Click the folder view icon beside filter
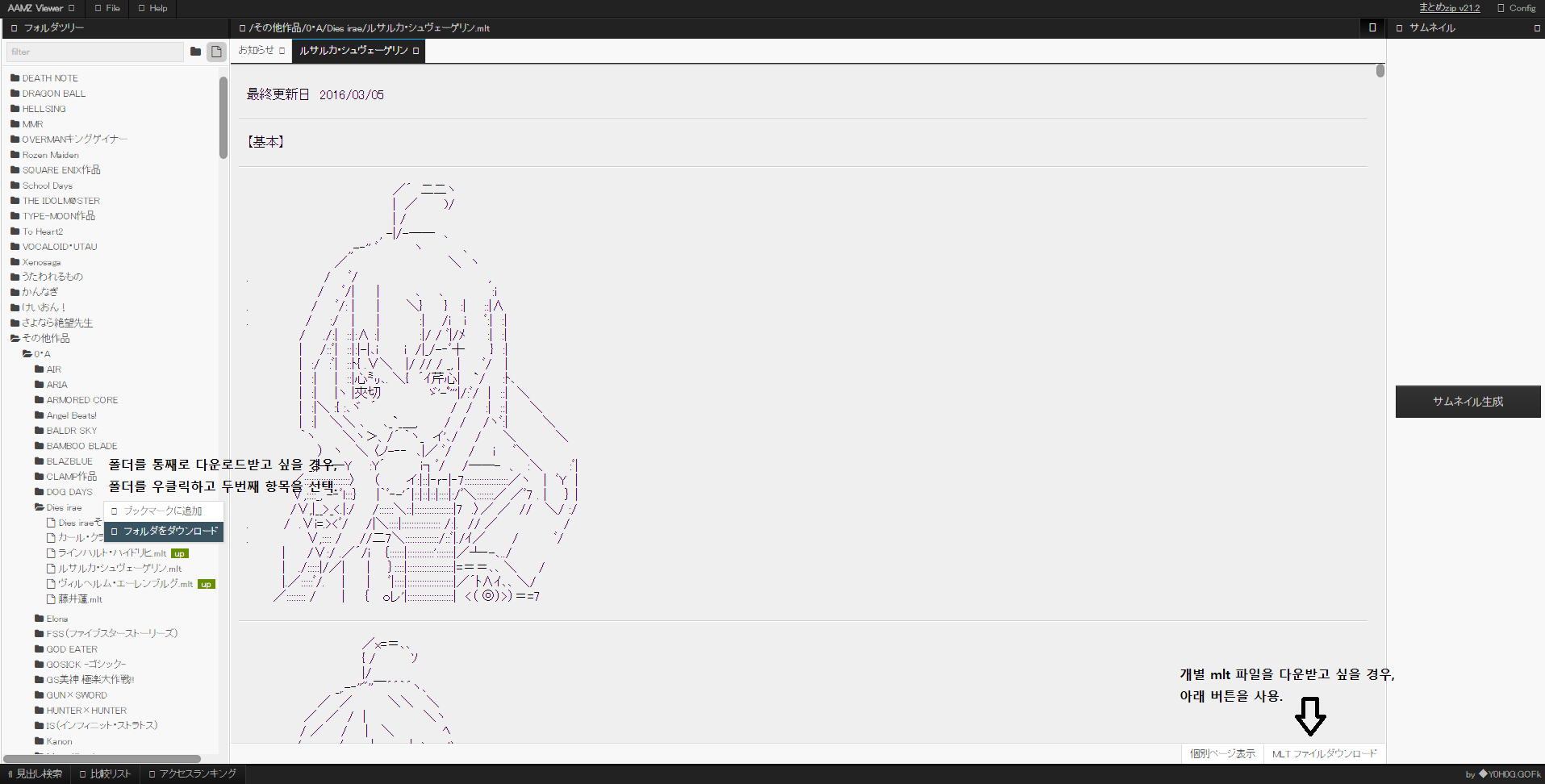Image resolution: width=1545 pixels, height=784 pixels. coord(195,52)
